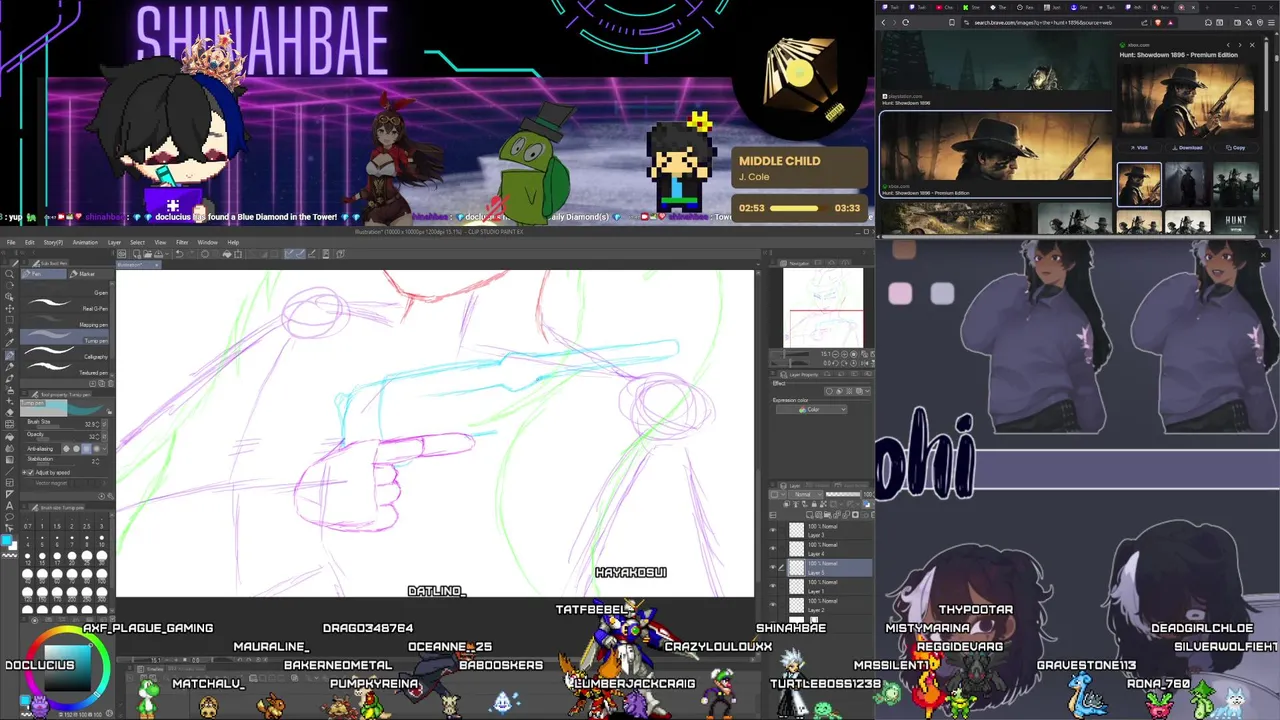Toggle Adjust by speed checkbox
1280x720 pixels.
coord(30,472)
